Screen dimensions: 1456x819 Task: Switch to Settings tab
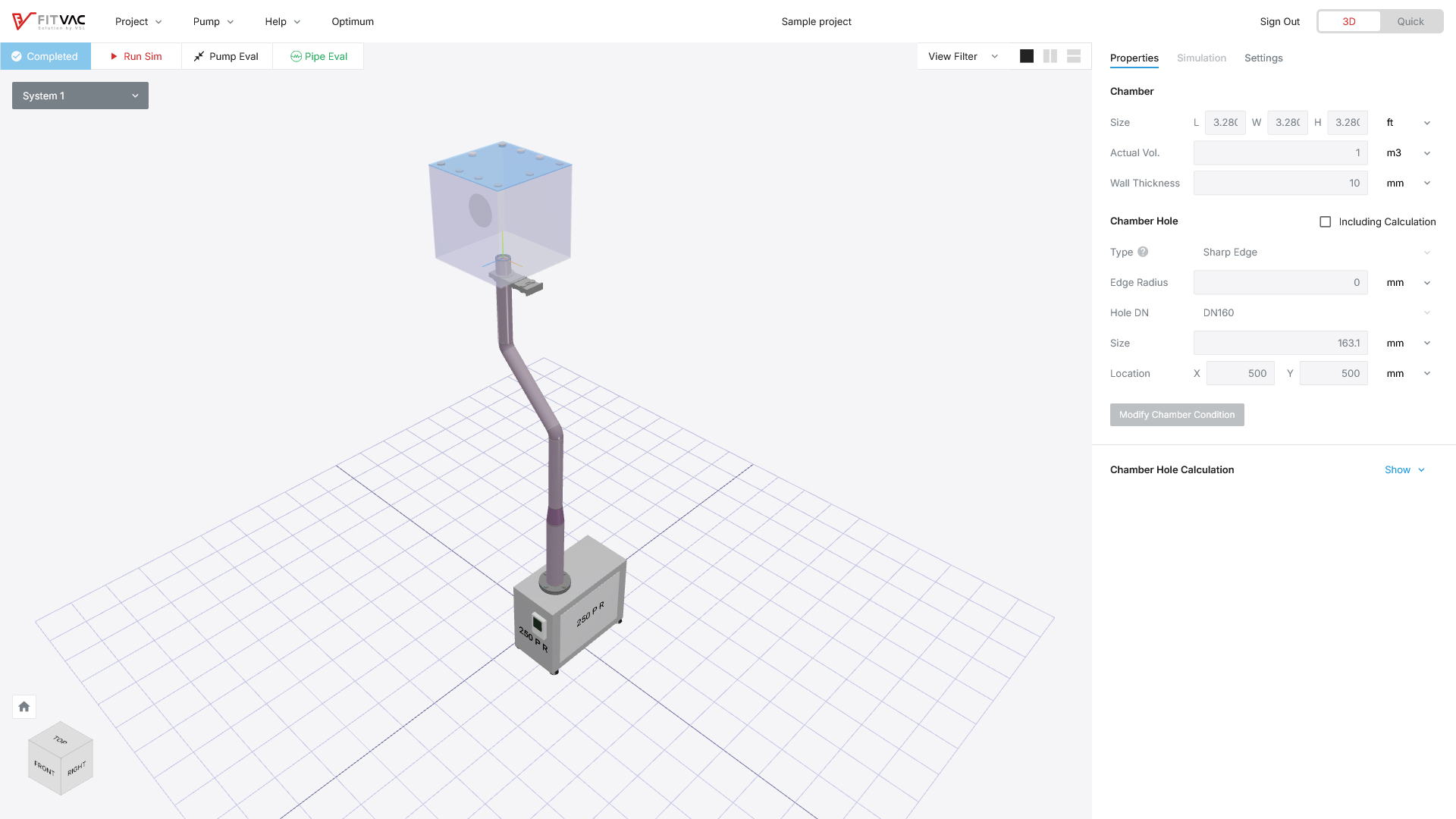(x=1263, y=58)
